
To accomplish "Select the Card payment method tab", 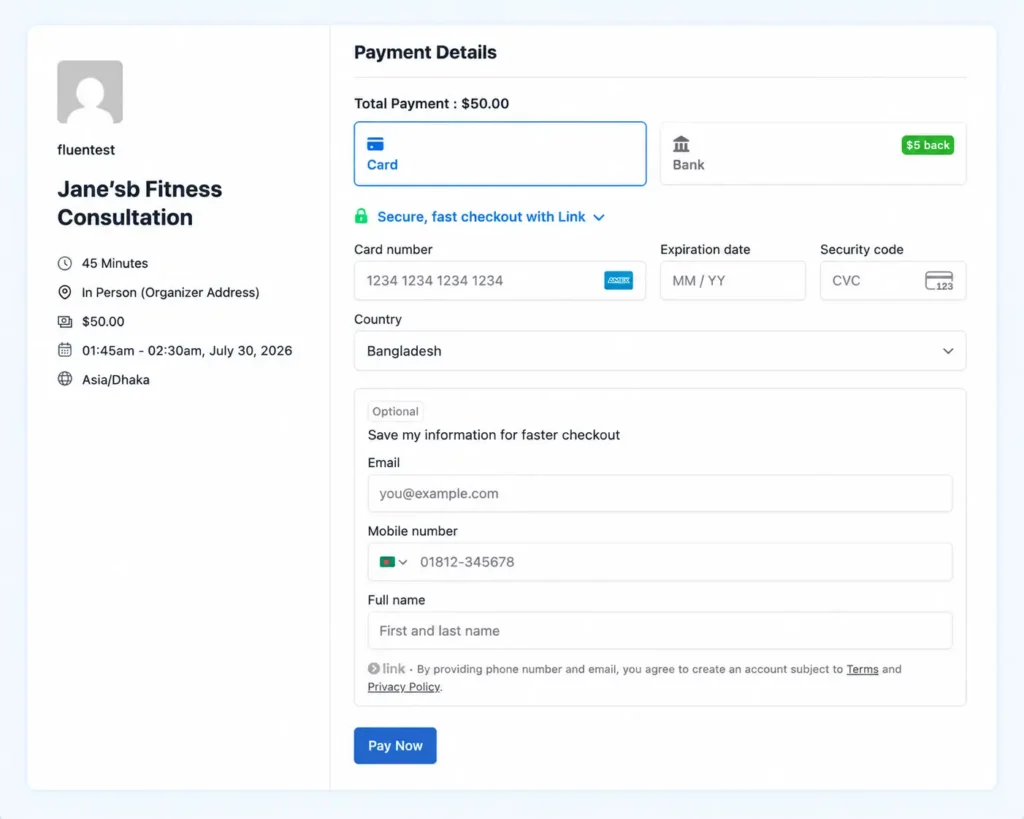I will point(500,153).
